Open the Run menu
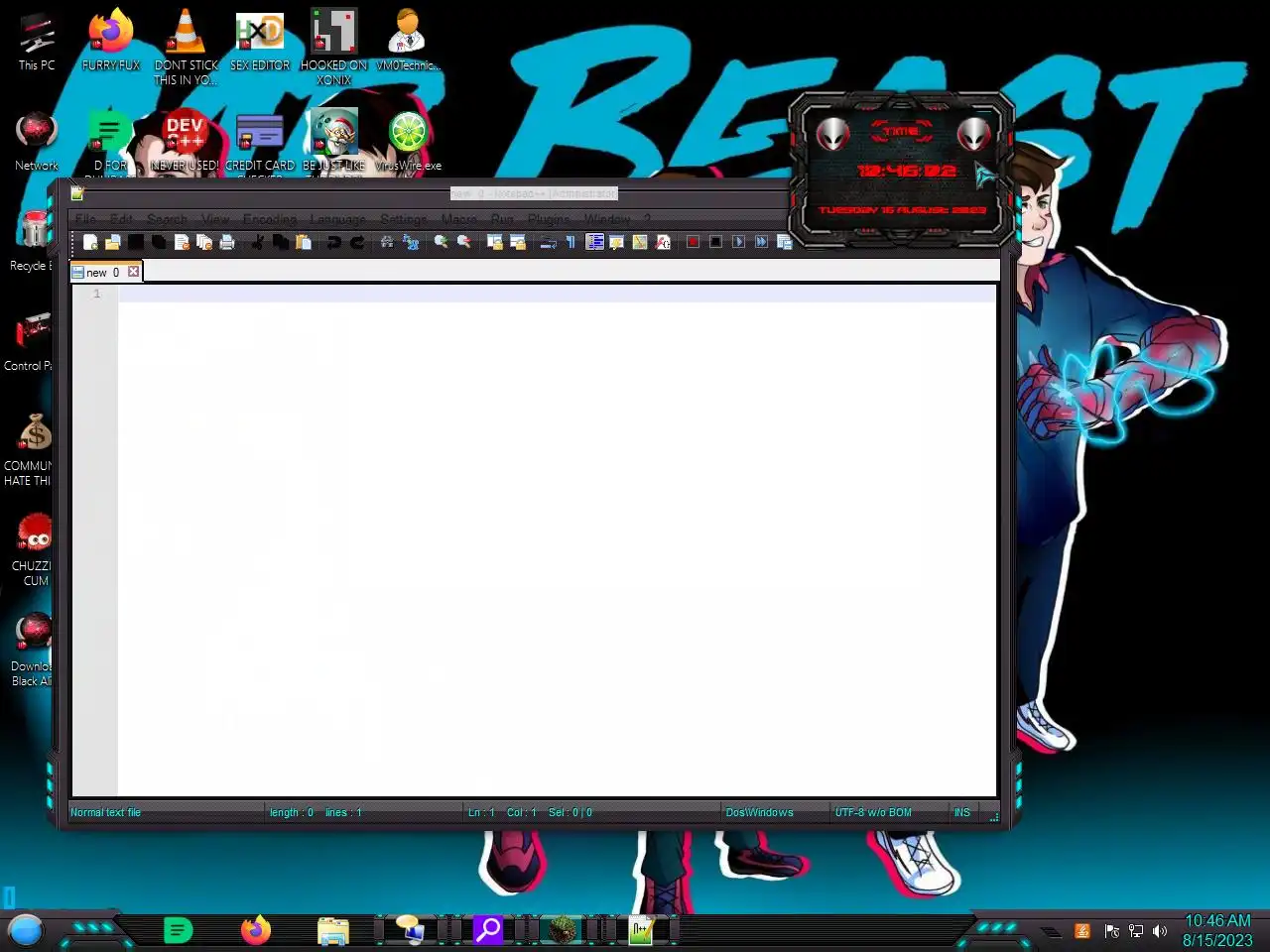Image resolution: width=1270 pixels, height=952 pixels. pyautogui.click(x=503, y=219)
